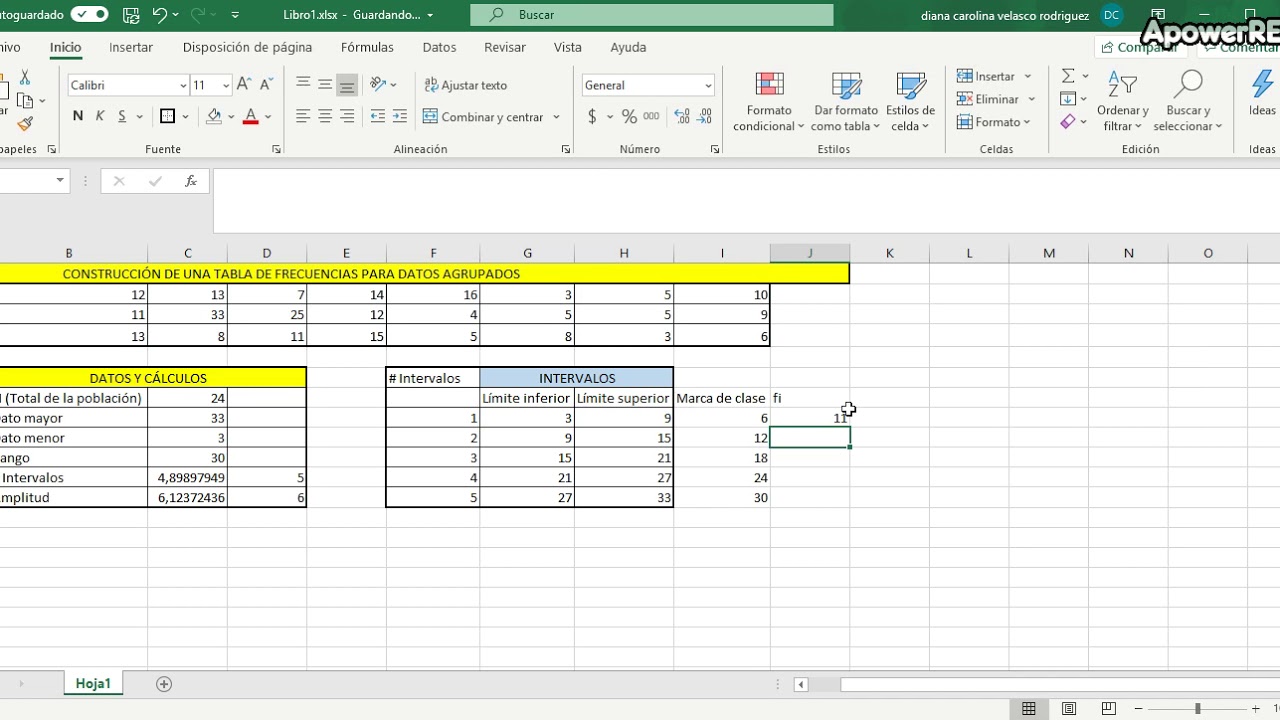Toggle underline formatting (S)
This screenshot has width=1280, height=720.
122,116
